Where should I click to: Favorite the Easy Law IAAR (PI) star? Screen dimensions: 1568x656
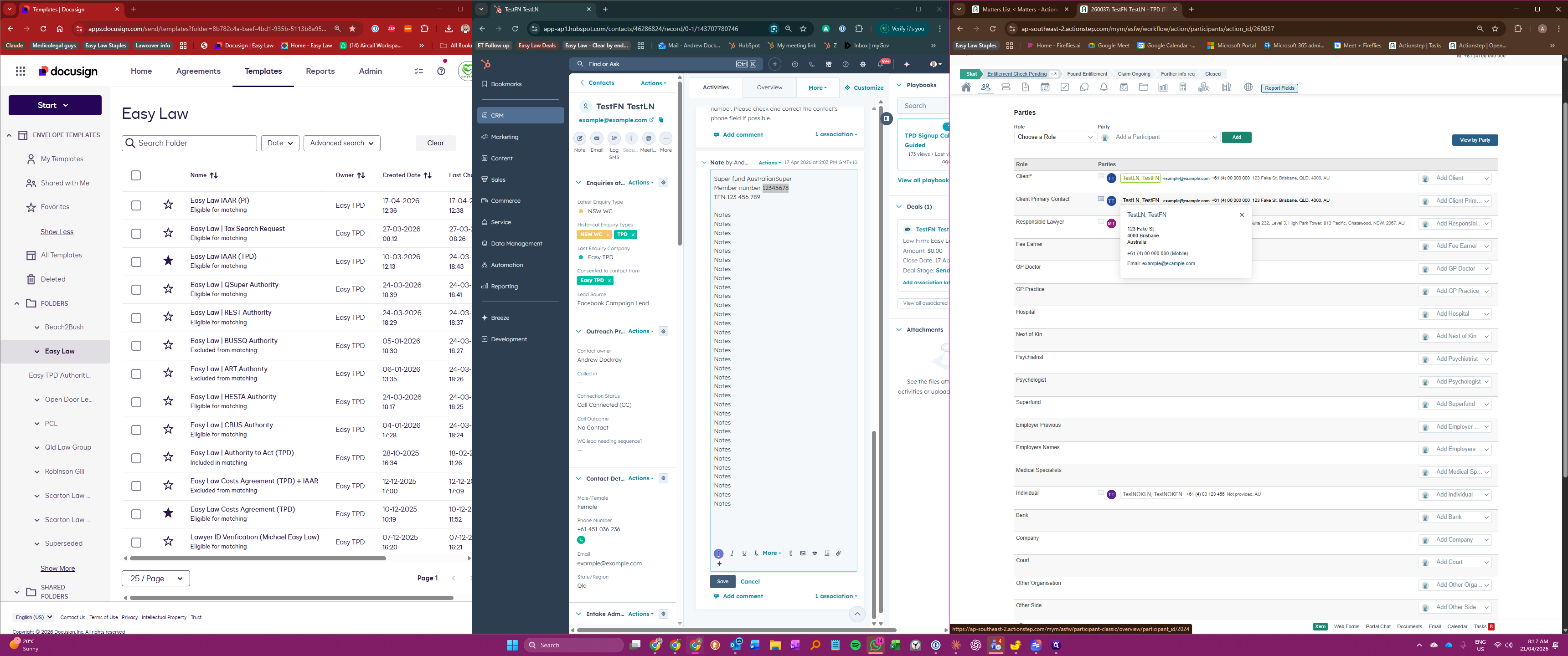(169, 205)
